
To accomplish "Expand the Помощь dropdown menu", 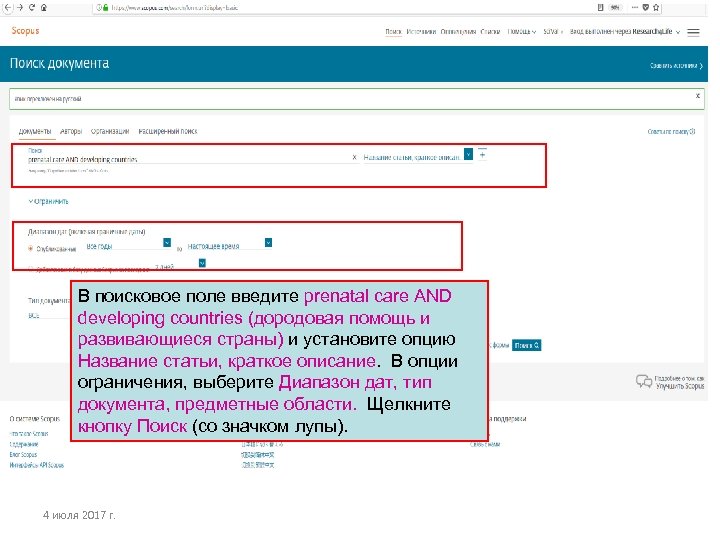I will pos(522,32).
